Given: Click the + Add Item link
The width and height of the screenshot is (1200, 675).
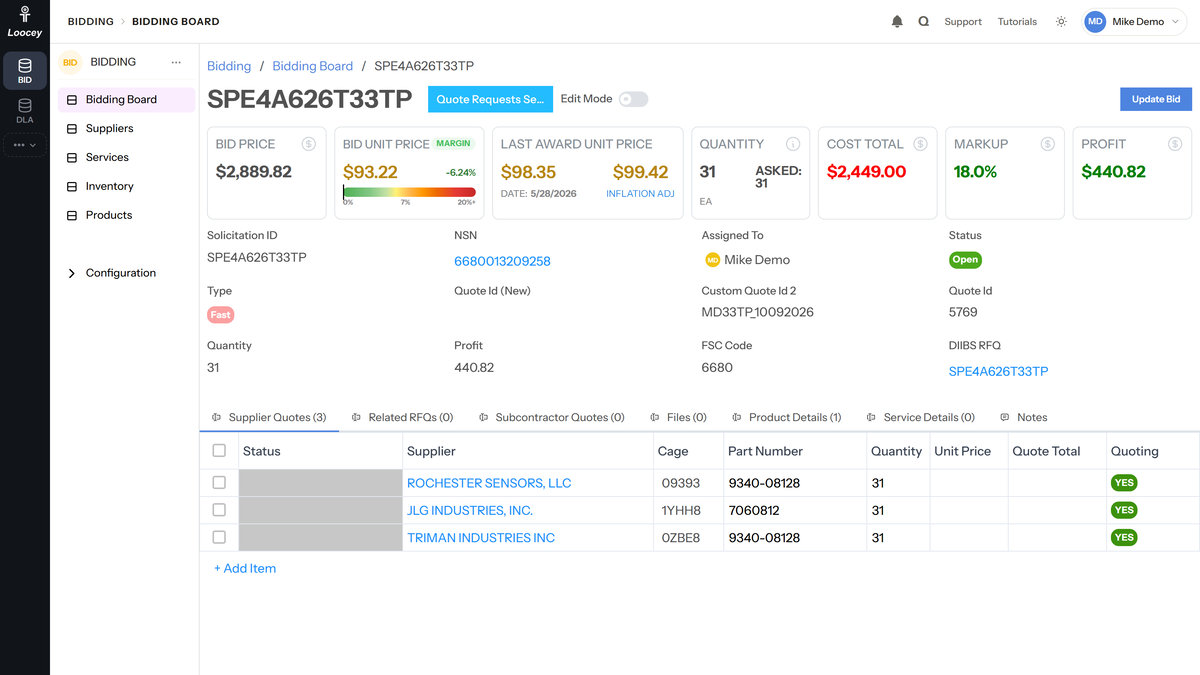Looking at the screenshot, I should [245, 568].
